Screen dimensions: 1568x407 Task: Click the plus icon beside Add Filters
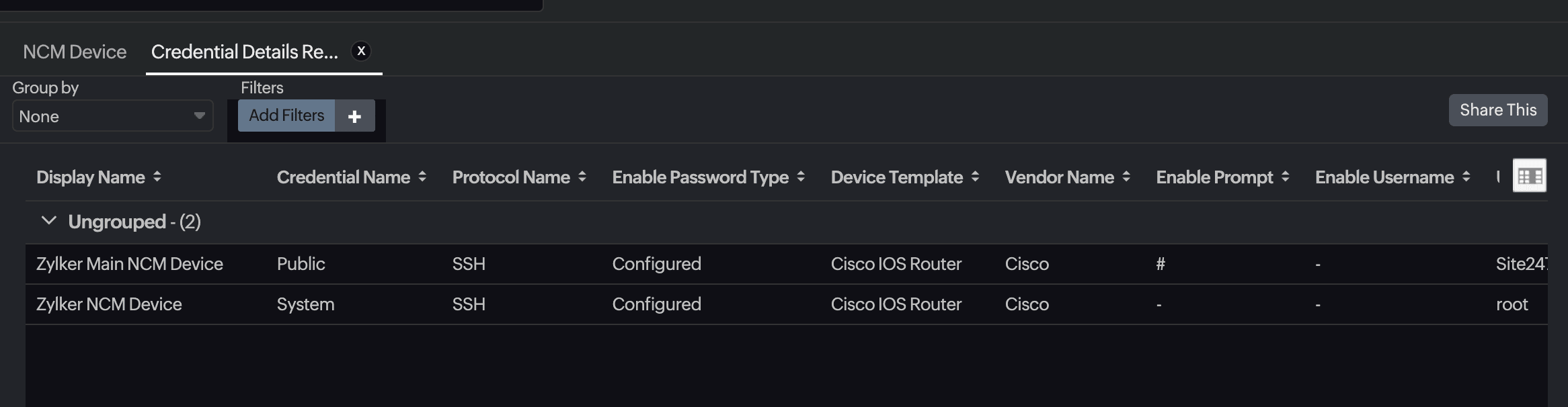(354, 116)
